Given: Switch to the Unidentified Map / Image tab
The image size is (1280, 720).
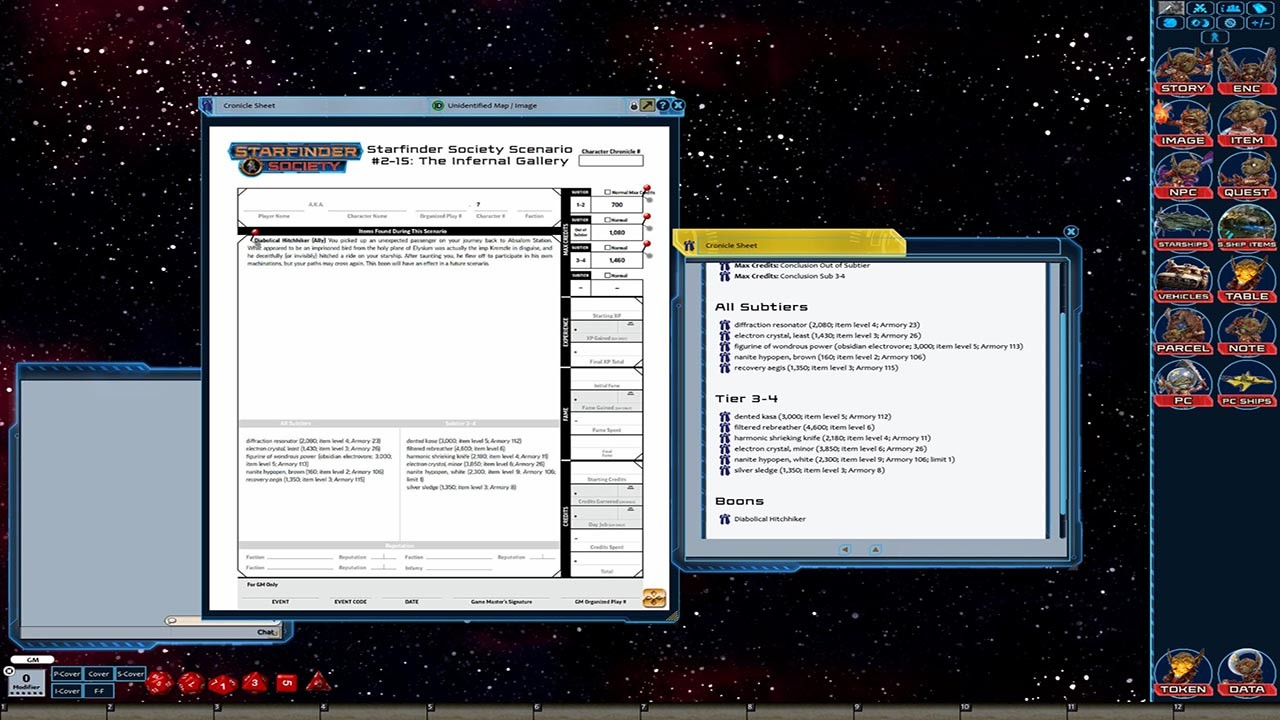Looking at the screenshot, I should pyautogui.click(x=490, y=105).
